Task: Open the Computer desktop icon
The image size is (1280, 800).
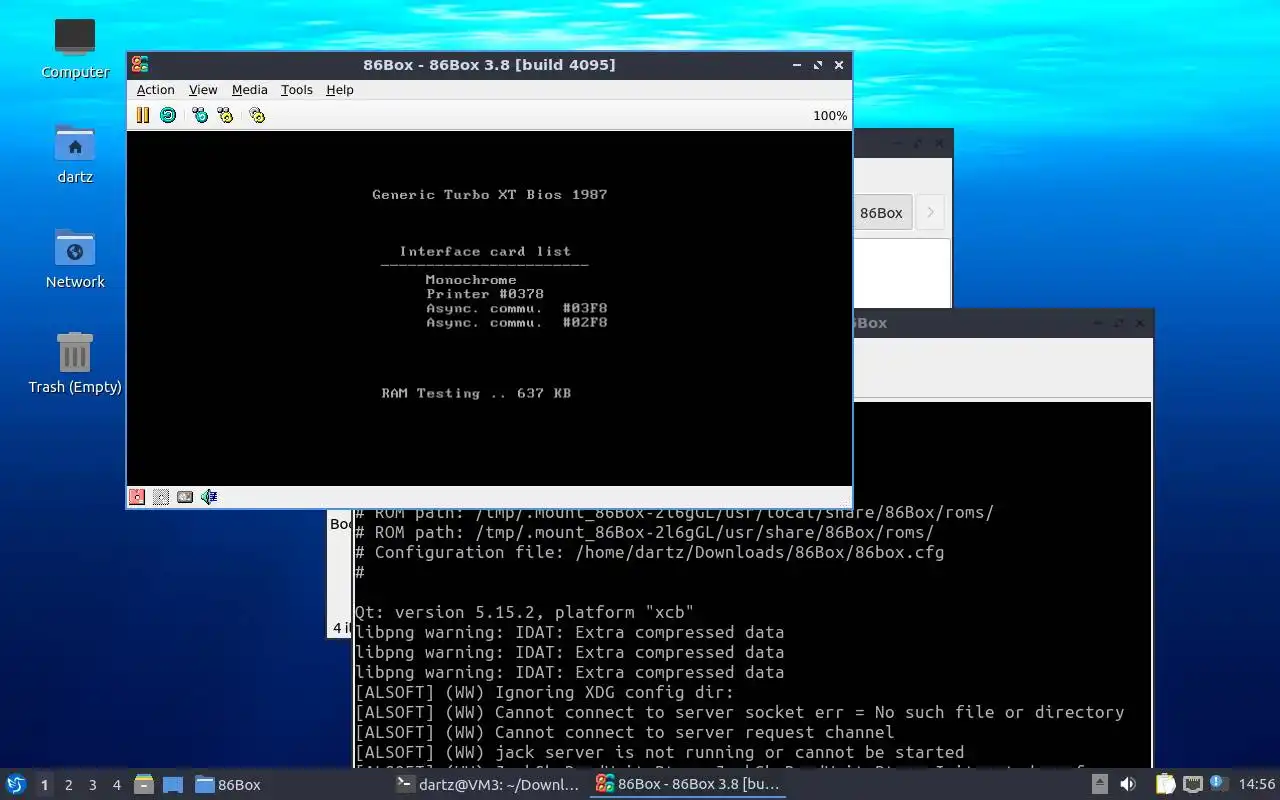Action: point(75,48)
